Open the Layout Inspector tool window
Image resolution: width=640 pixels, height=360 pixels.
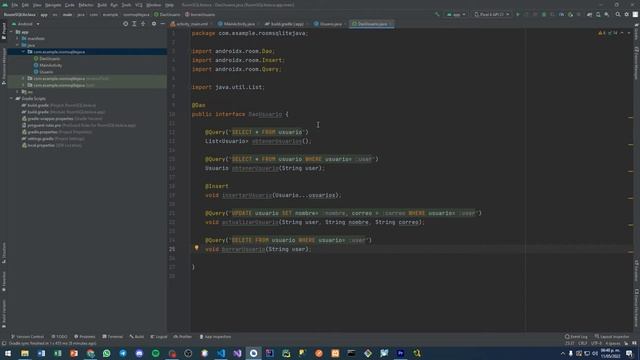pos(611,337)
